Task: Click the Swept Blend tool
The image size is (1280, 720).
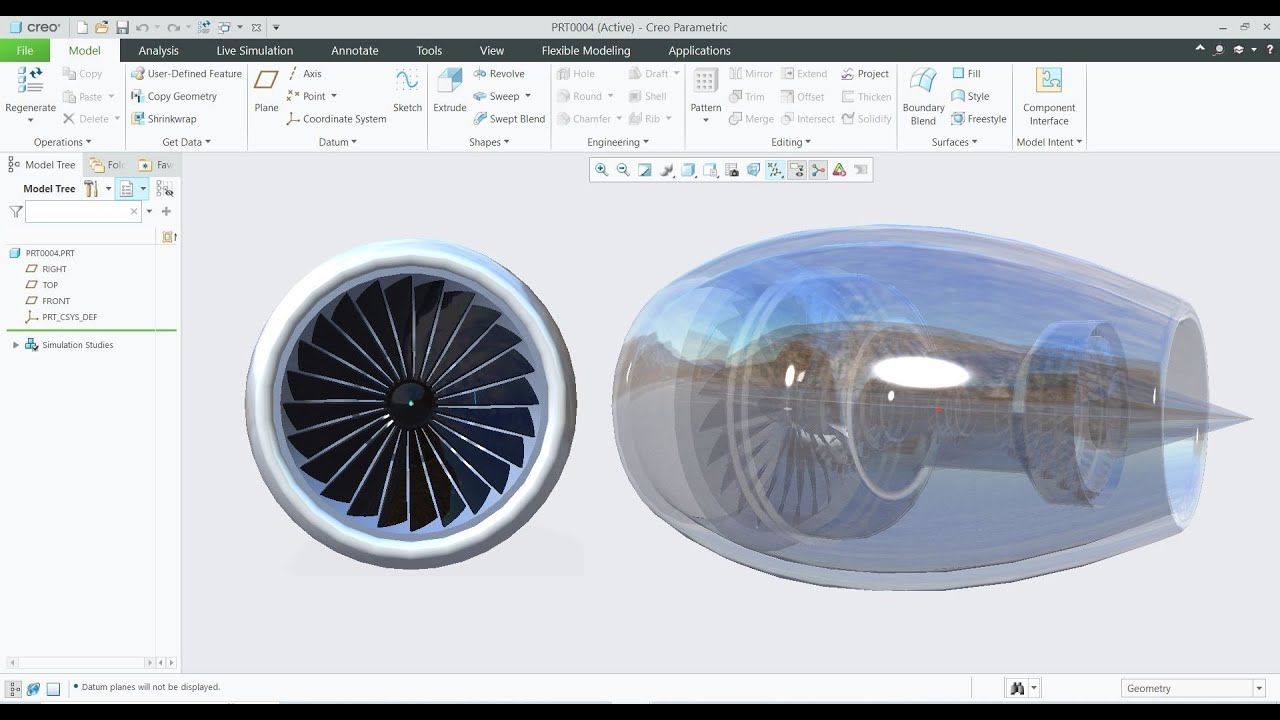Action: (509, 119)
